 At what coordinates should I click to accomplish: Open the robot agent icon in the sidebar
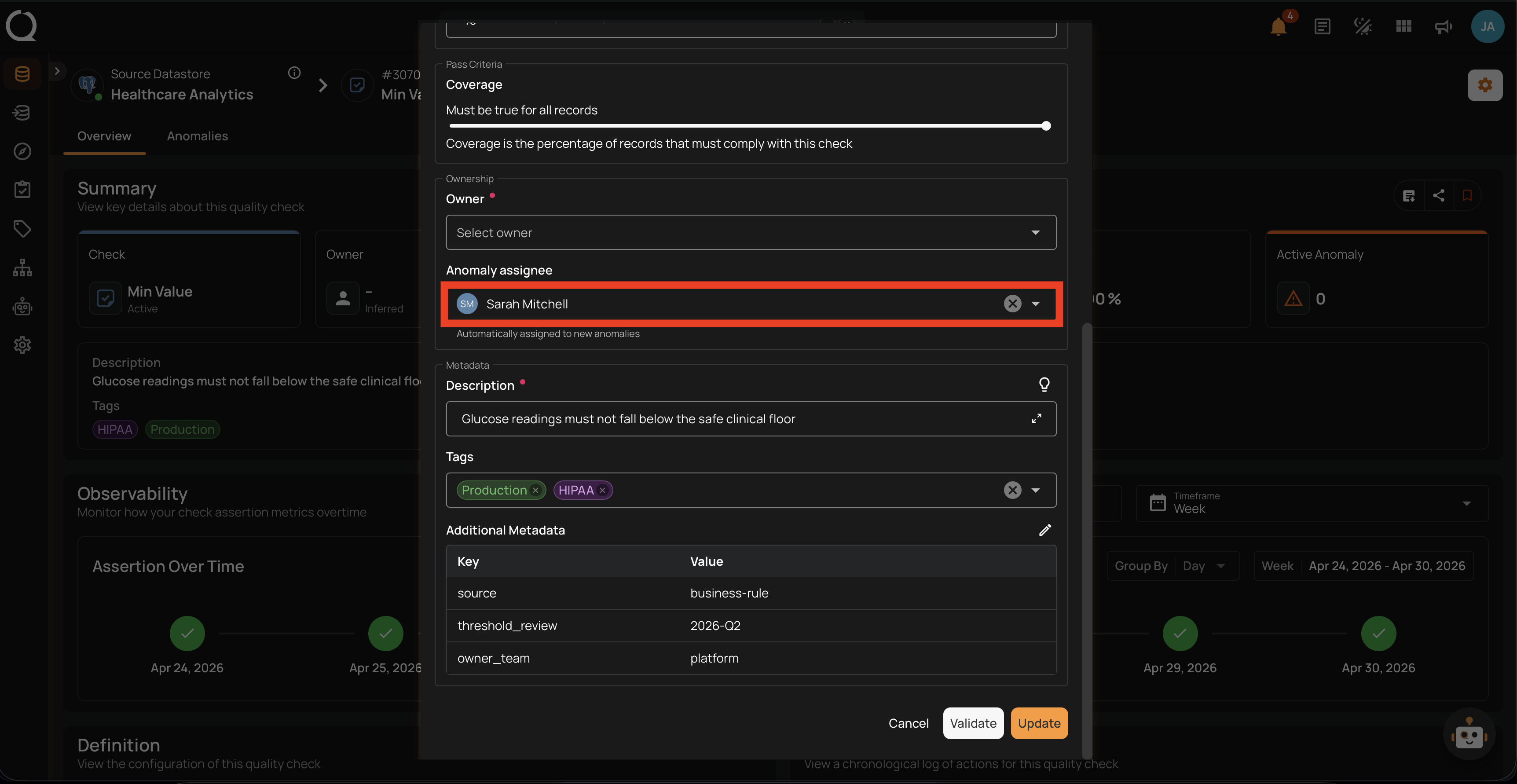pyautogui.click(x=22, y=306)
